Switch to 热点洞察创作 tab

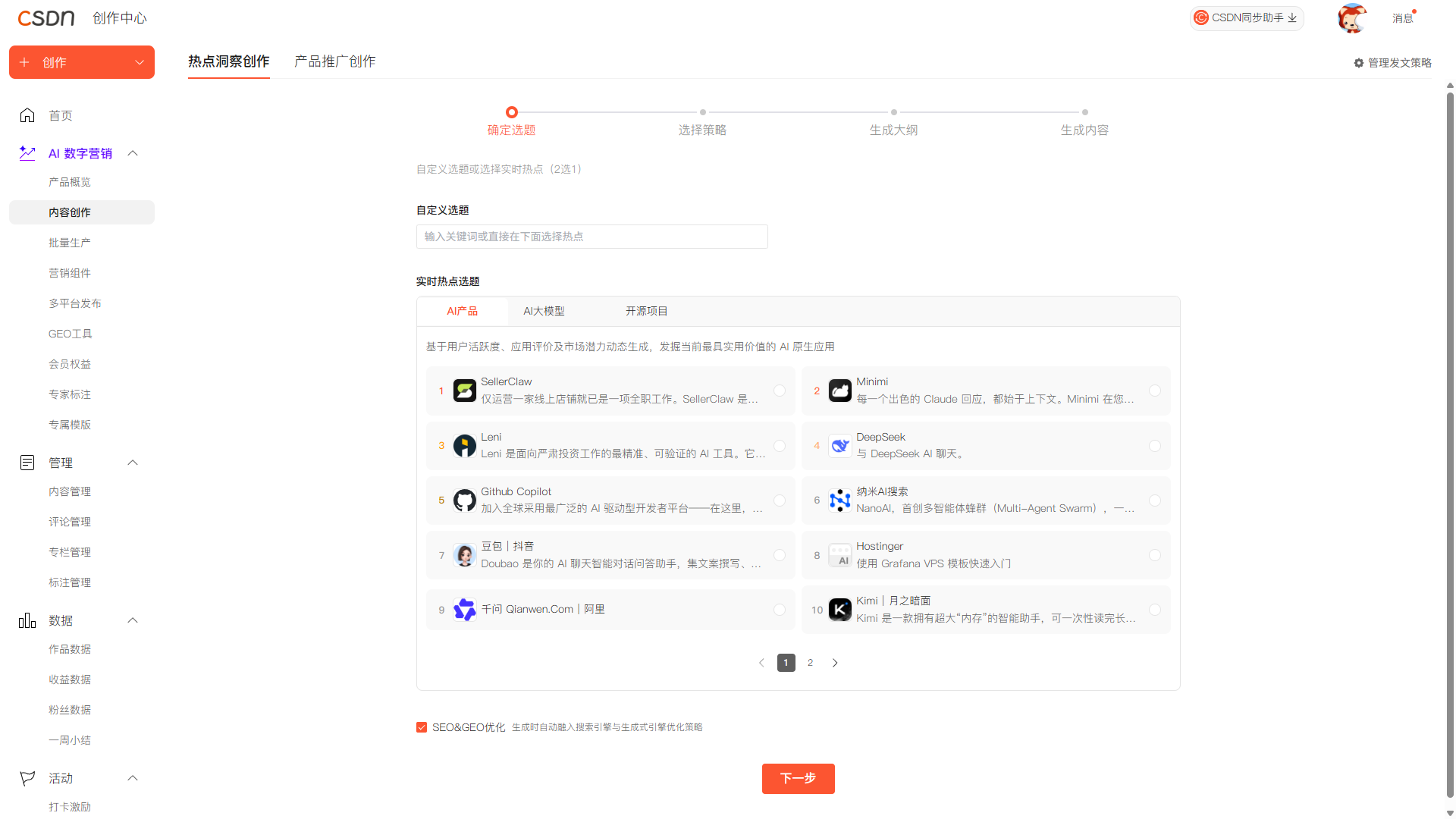point(229,61)
